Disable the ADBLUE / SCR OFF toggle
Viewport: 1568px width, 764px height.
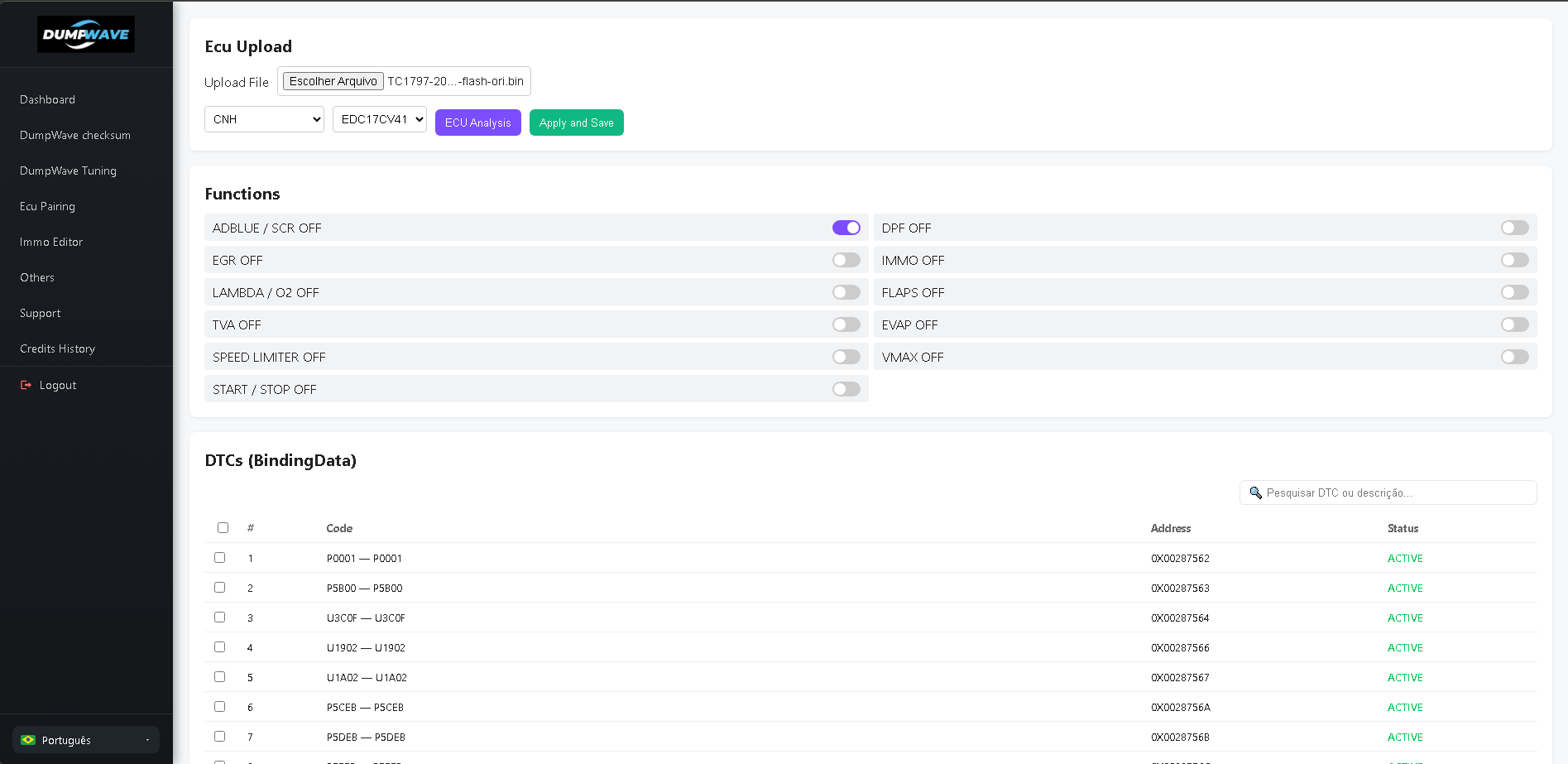tap(846, 227)
